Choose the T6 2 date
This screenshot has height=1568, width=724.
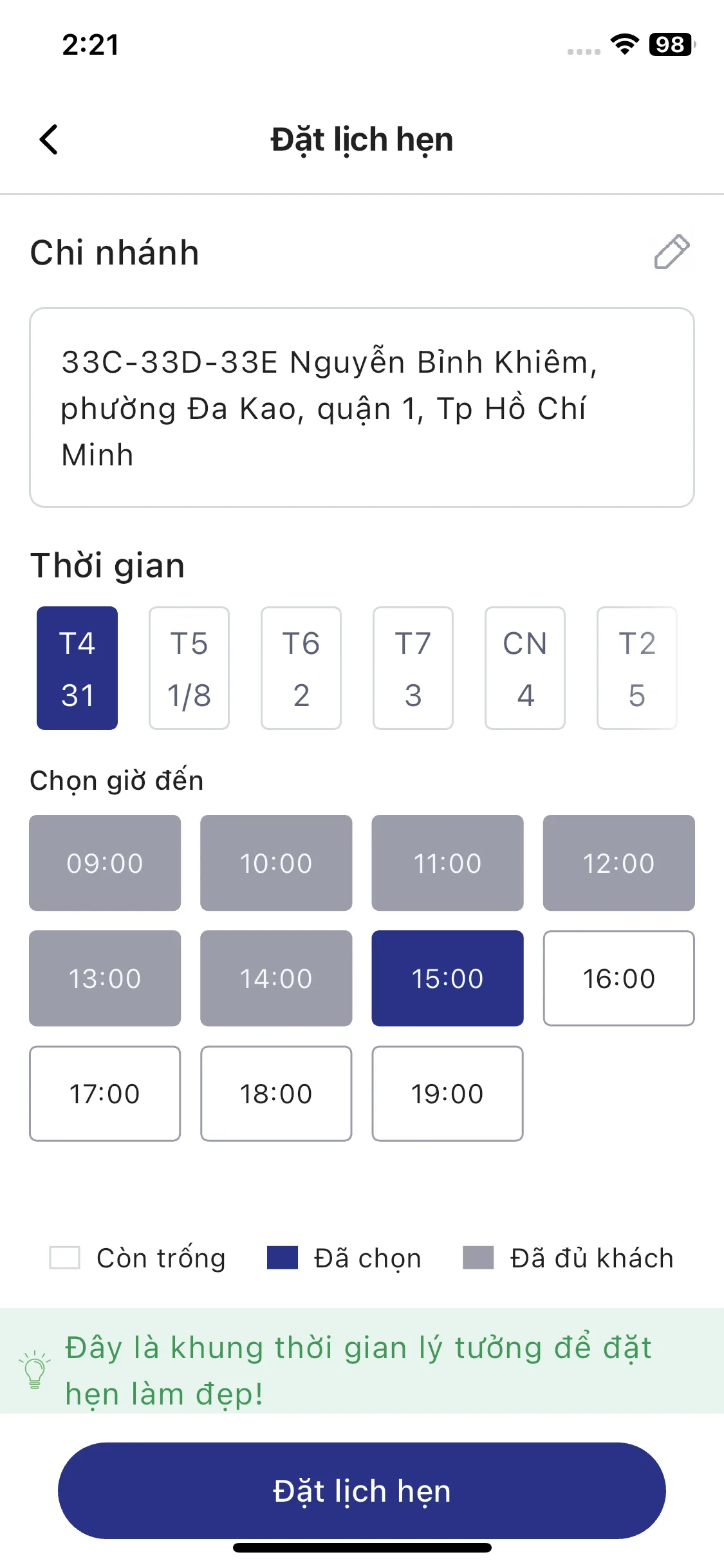pyautogui.click(x=301, y=668)
